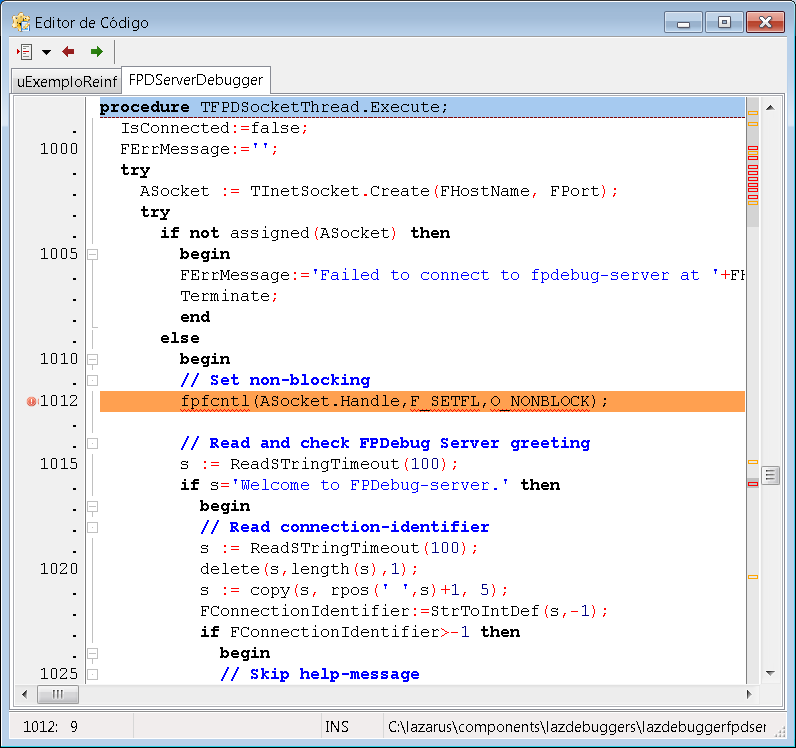Click the unit/form list toolbar icon
The width and height of the screenshot is (796, 748).
(x=25, y=51)
